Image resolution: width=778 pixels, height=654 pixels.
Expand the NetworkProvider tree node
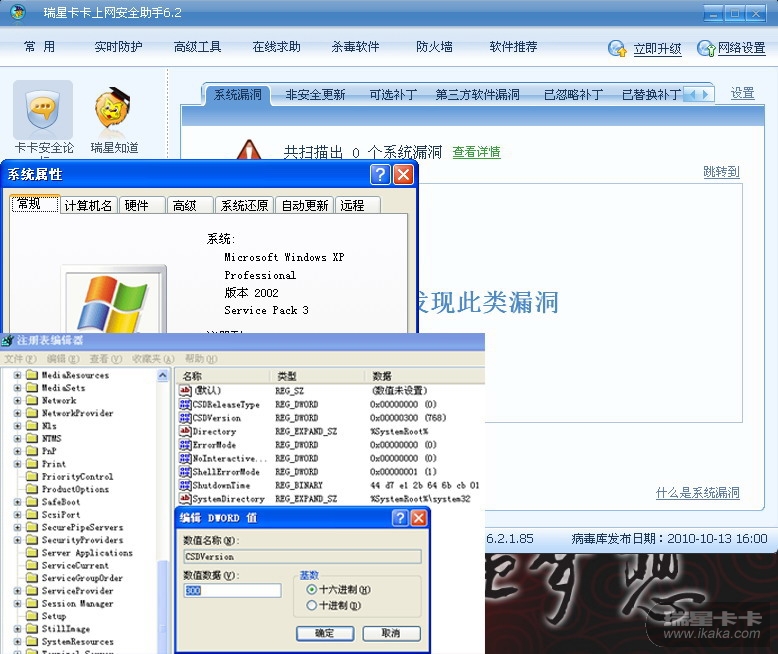pos(17,413)
